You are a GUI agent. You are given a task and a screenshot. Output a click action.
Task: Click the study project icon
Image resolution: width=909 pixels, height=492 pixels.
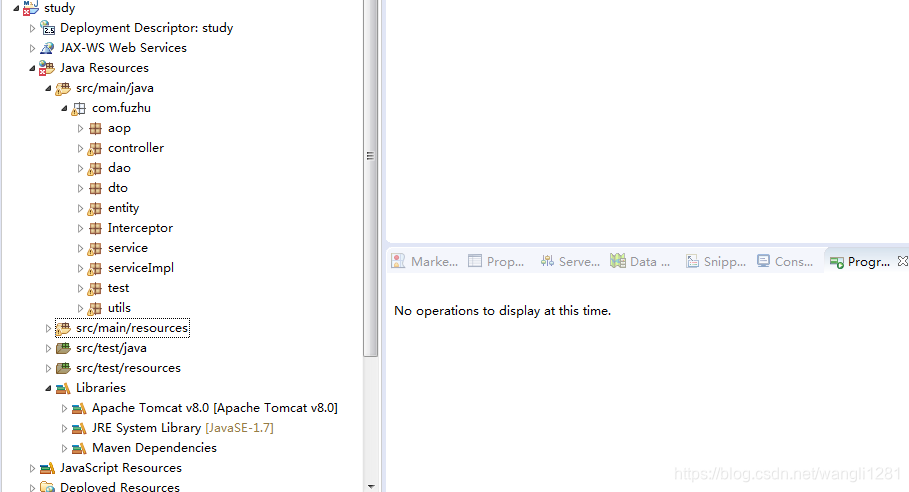tap(31, 8)
